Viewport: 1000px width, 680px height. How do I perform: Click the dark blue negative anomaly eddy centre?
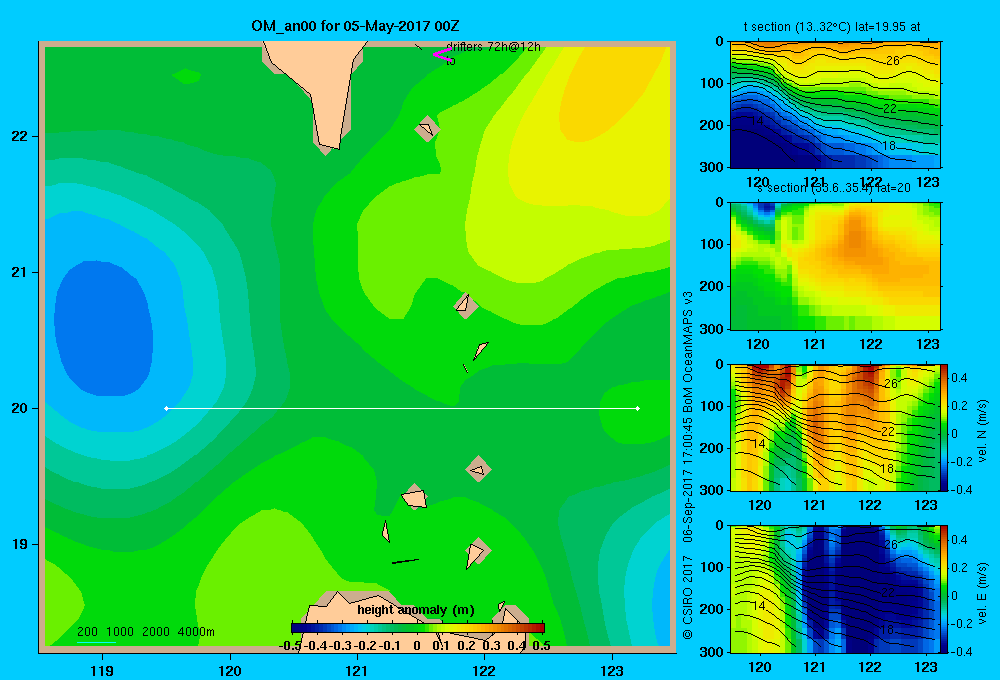point(103,329)
